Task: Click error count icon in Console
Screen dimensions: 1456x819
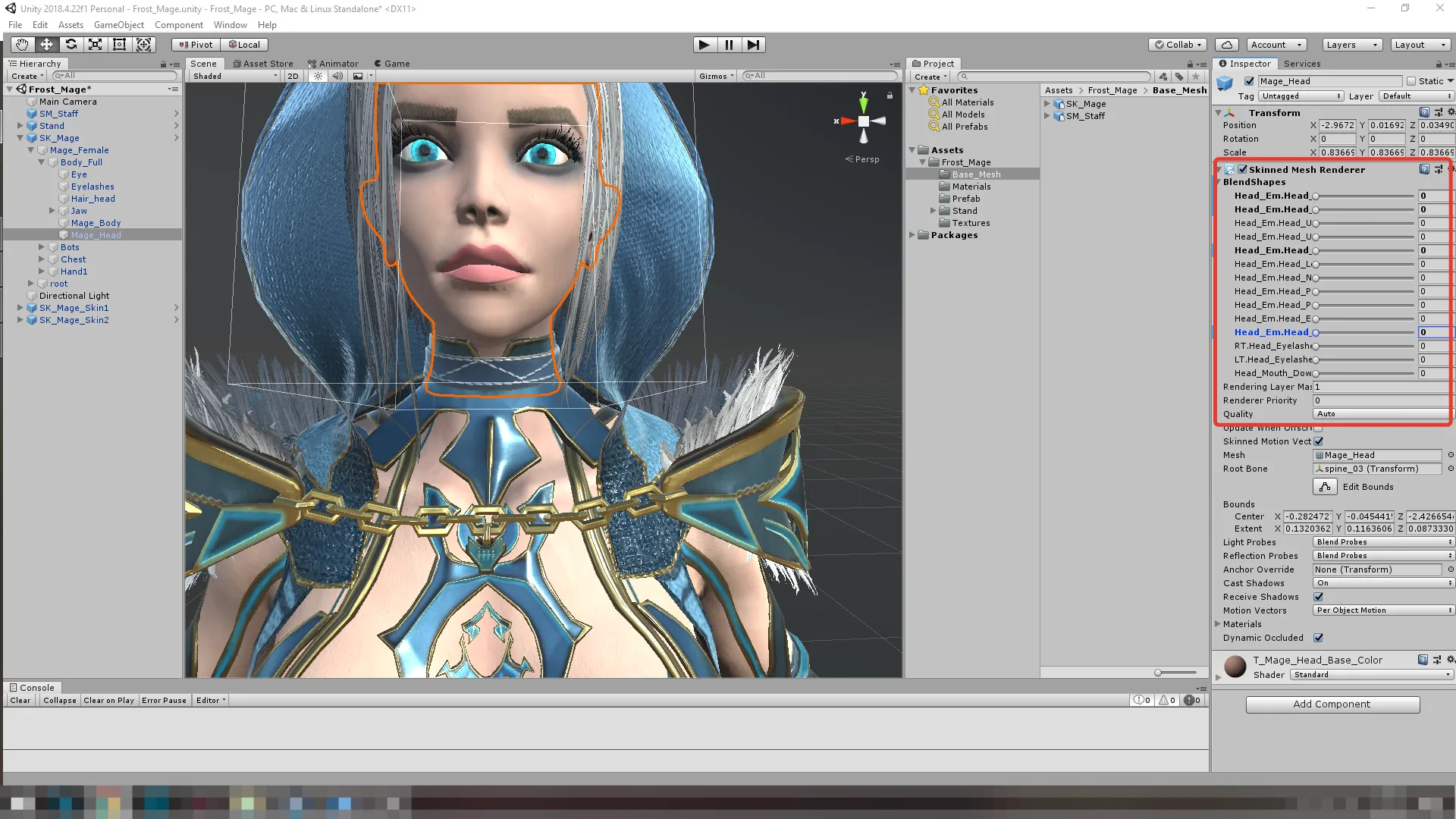Action: [x=1192, y=701]
